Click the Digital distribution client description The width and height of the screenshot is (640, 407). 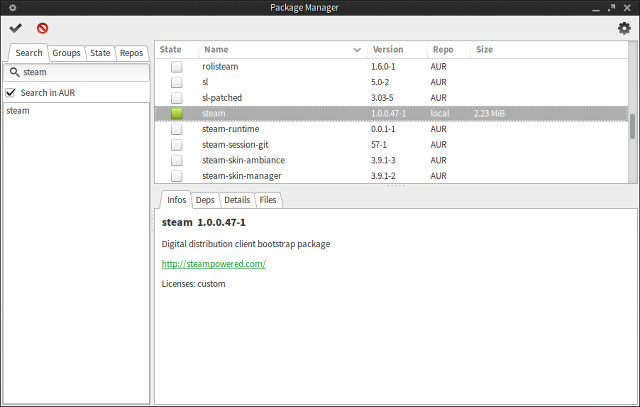246,244
